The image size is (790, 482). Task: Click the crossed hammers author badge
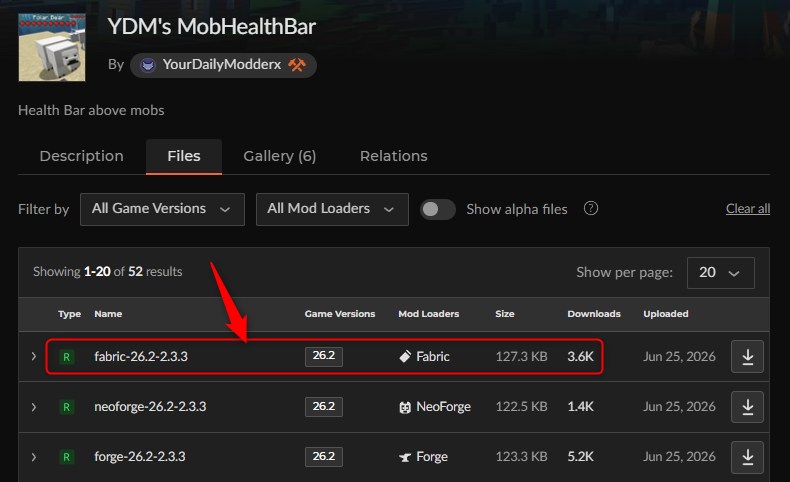pos(297,65)
